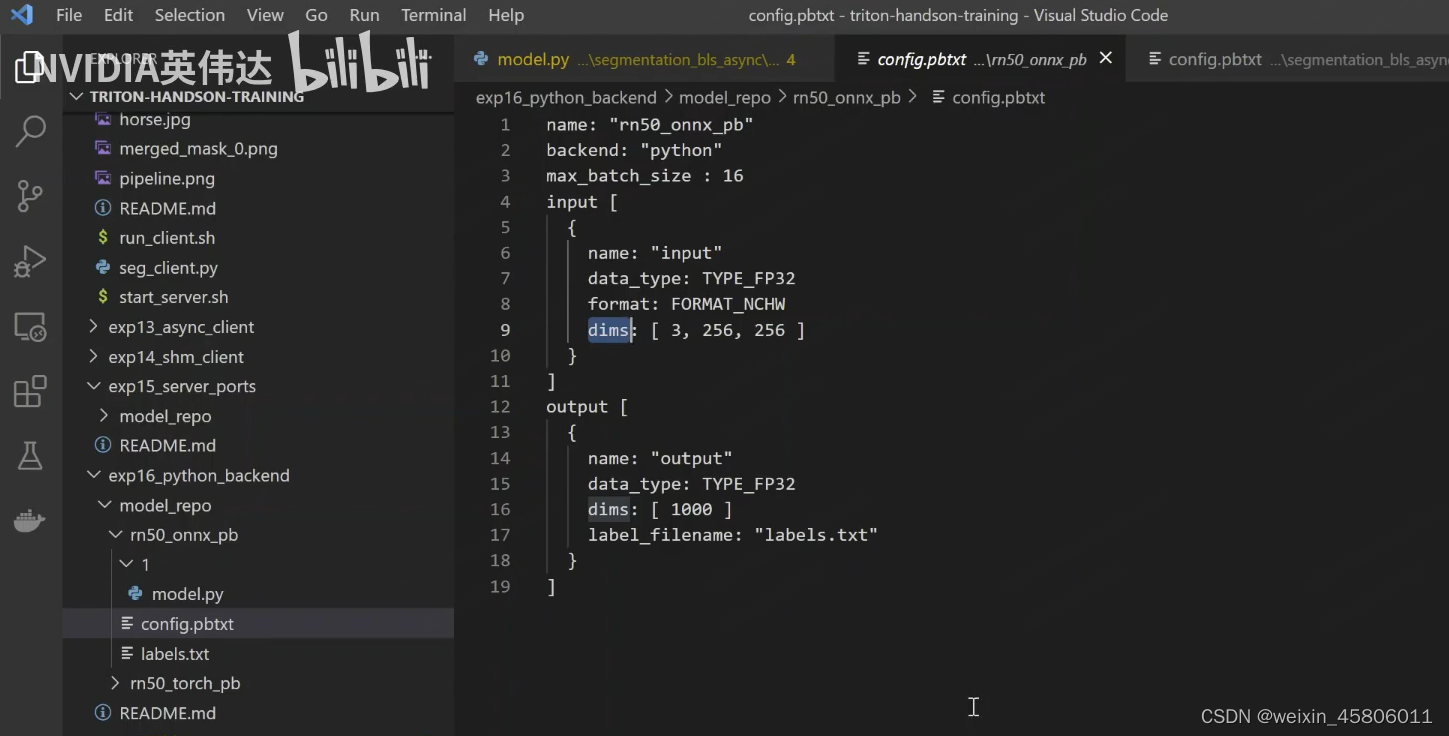The image size is (1449, 736).
Task: Click the "output" name string on line 14
Action: pos(691,458)
